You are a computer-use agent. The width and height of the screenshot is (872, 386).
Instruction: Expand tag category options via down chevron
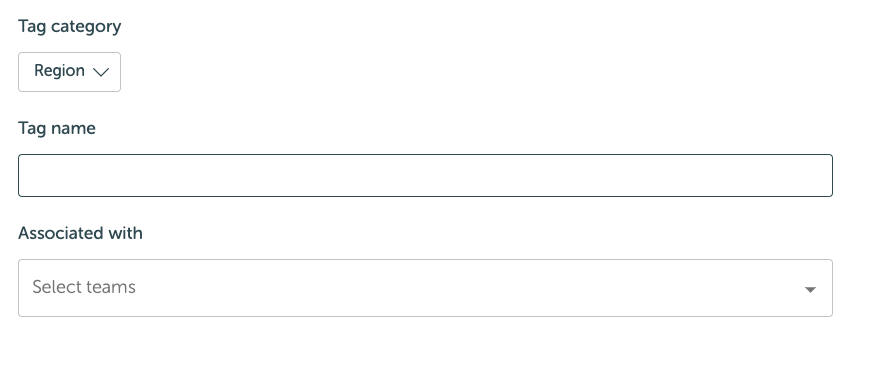coord(101,72)
